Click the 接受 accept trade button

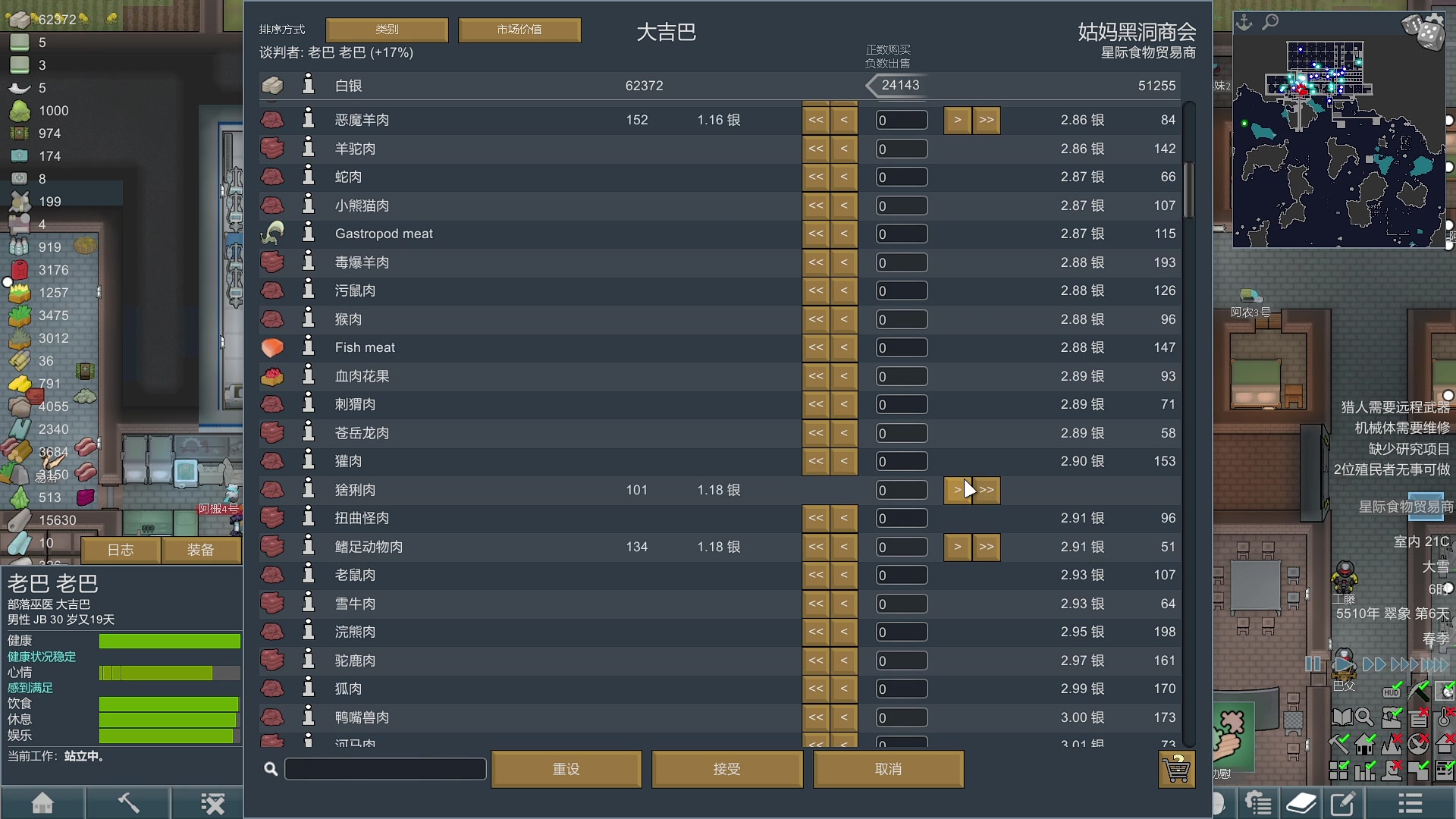[726, 768]
